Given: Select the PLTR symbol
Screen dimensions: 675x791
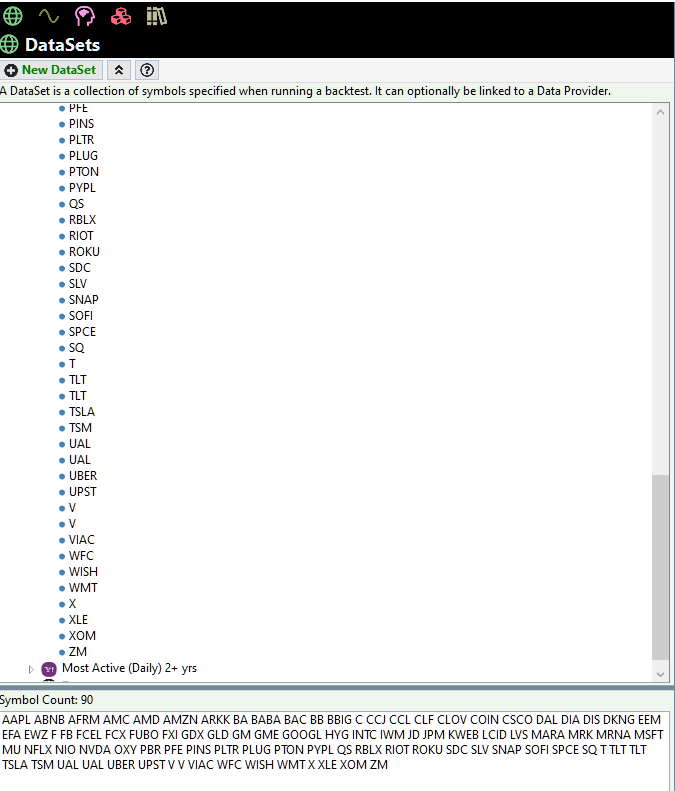Looking at the screenshot, I should pos(81,140).
